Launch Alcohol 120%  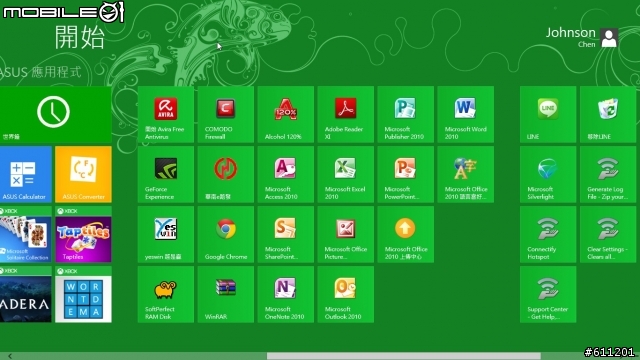point(286,114)
